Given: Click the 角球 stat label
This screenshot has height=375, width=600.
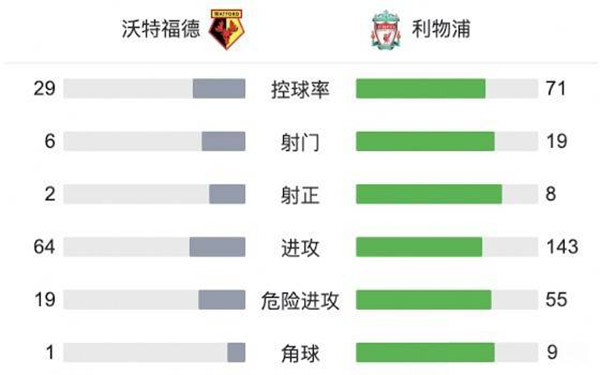Looking at the screenshot, I should [300, 354].
